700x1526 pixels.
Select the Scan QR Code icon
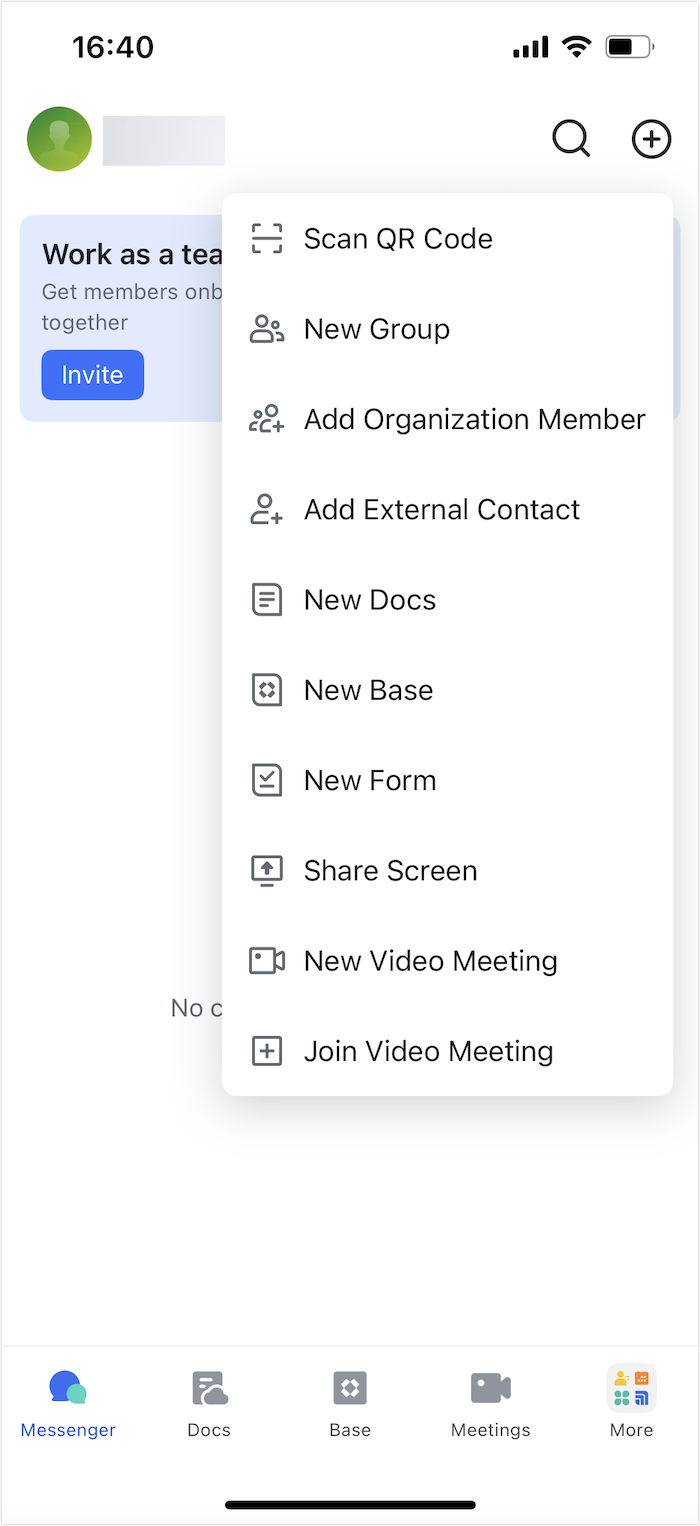click(x=266, y=239)
